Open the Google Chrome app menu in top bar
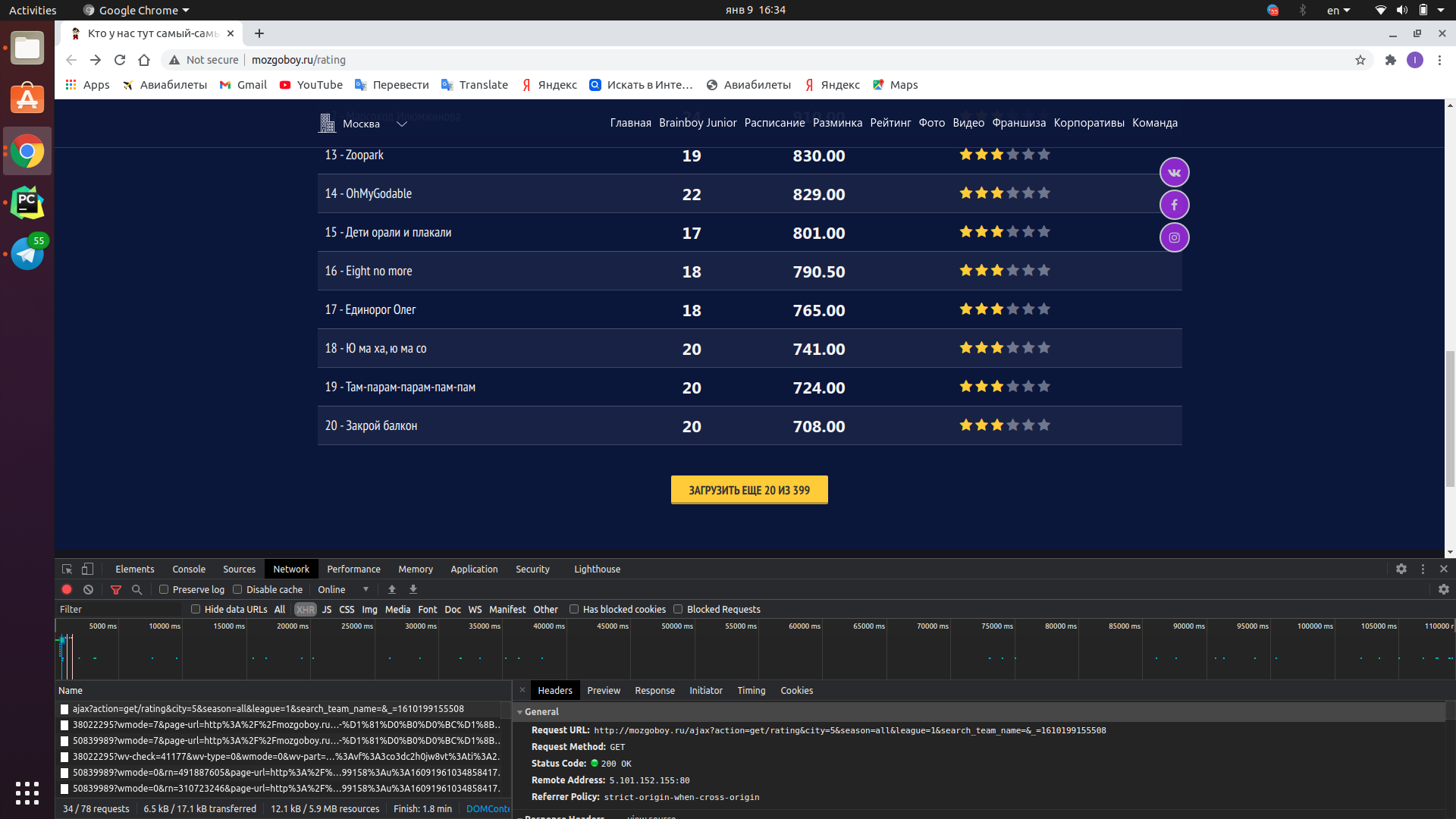1456x819 pixels. (x=136, y=10)
